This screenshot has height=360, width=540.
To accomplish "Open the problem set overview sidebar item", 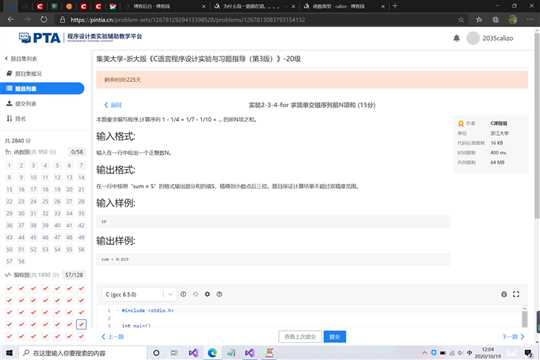I will click(x=24, y=73).
